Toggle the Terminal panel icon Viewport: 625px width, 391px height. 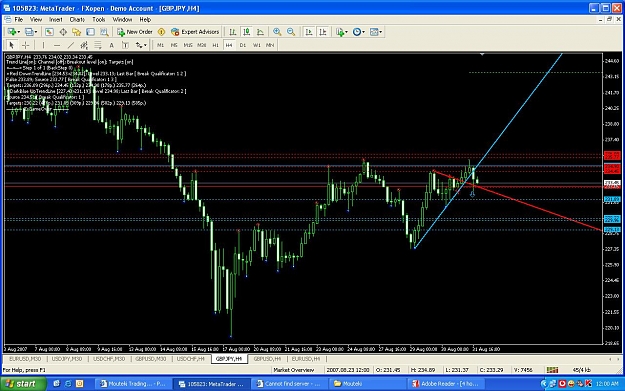pos(90,32)
